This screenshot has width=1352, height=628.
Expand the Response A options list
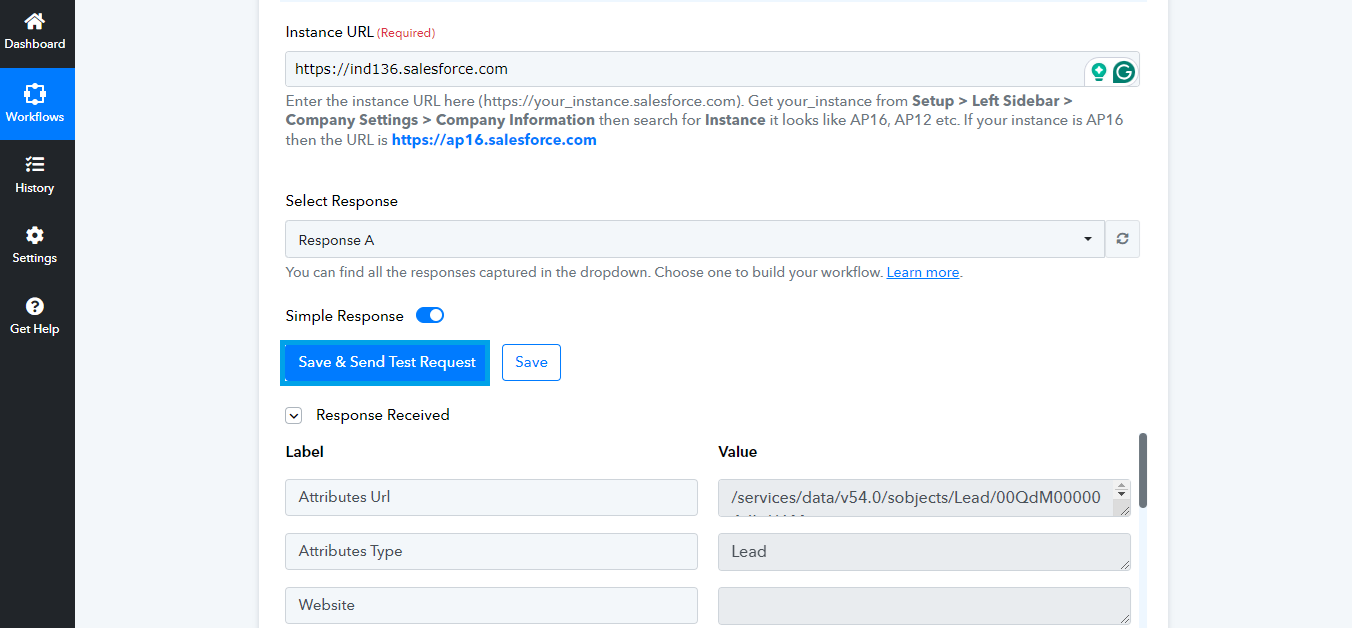coord(1087,239)
